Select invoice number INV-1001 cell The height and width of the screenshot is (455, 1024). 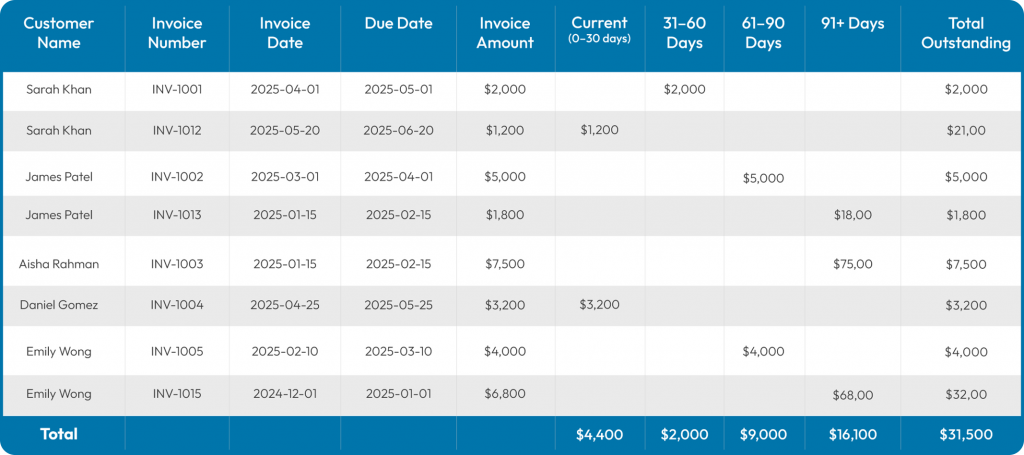click(x=178, y=89)
